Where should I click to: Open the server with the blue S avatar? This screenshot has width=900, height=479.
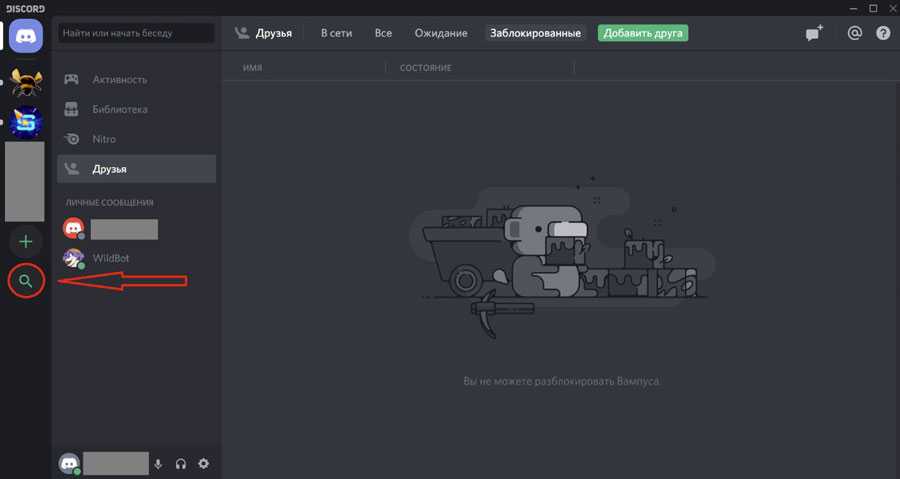(26, 123)
